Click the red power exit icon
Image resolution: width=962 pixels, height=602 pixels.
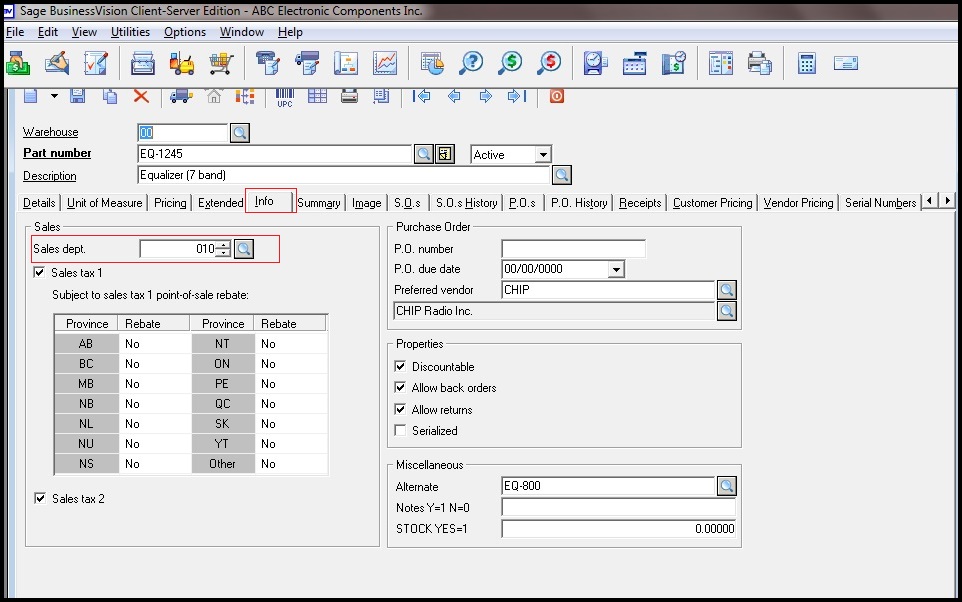(x=556, y=96)
